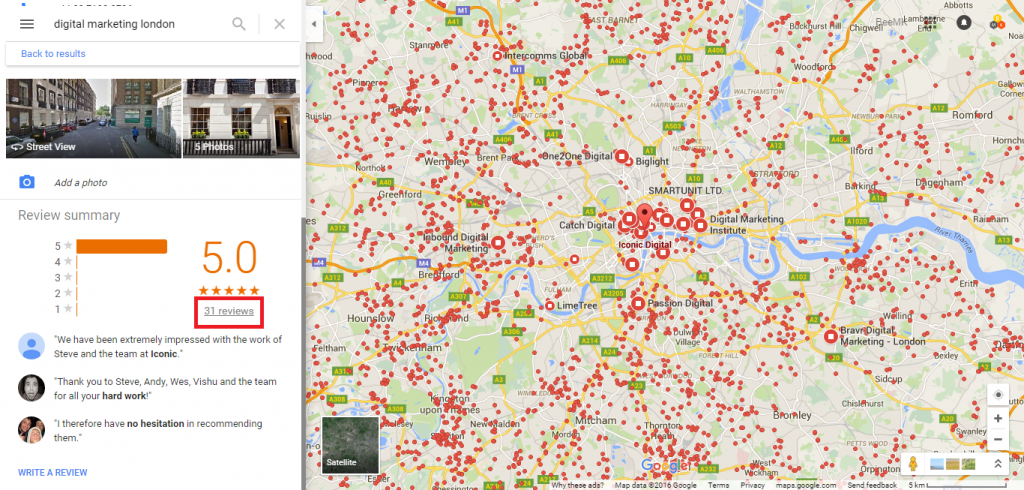Switch to Satellite view

point(351,445)
